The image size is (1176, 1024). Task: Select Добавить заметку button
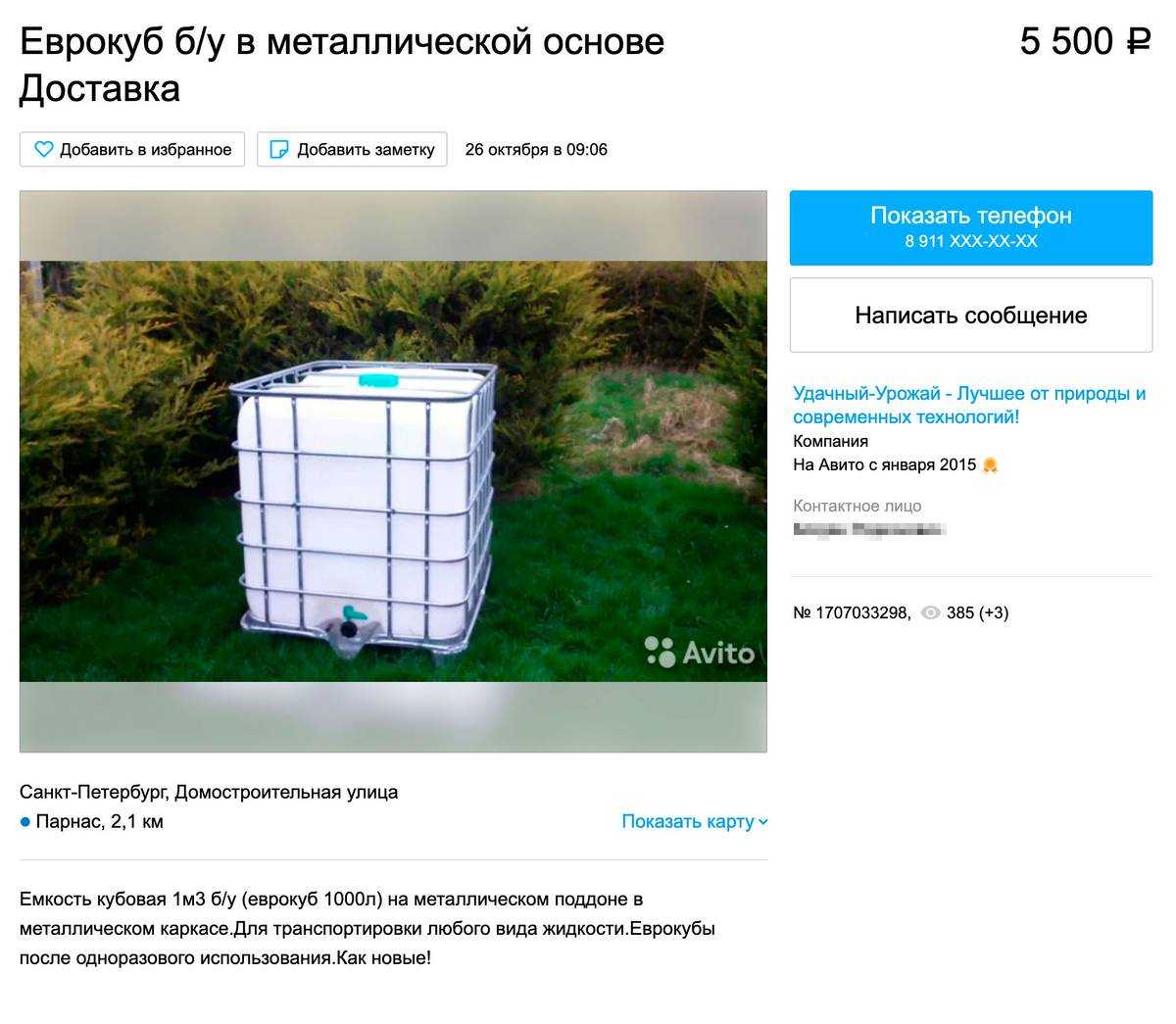click(352, 150)
